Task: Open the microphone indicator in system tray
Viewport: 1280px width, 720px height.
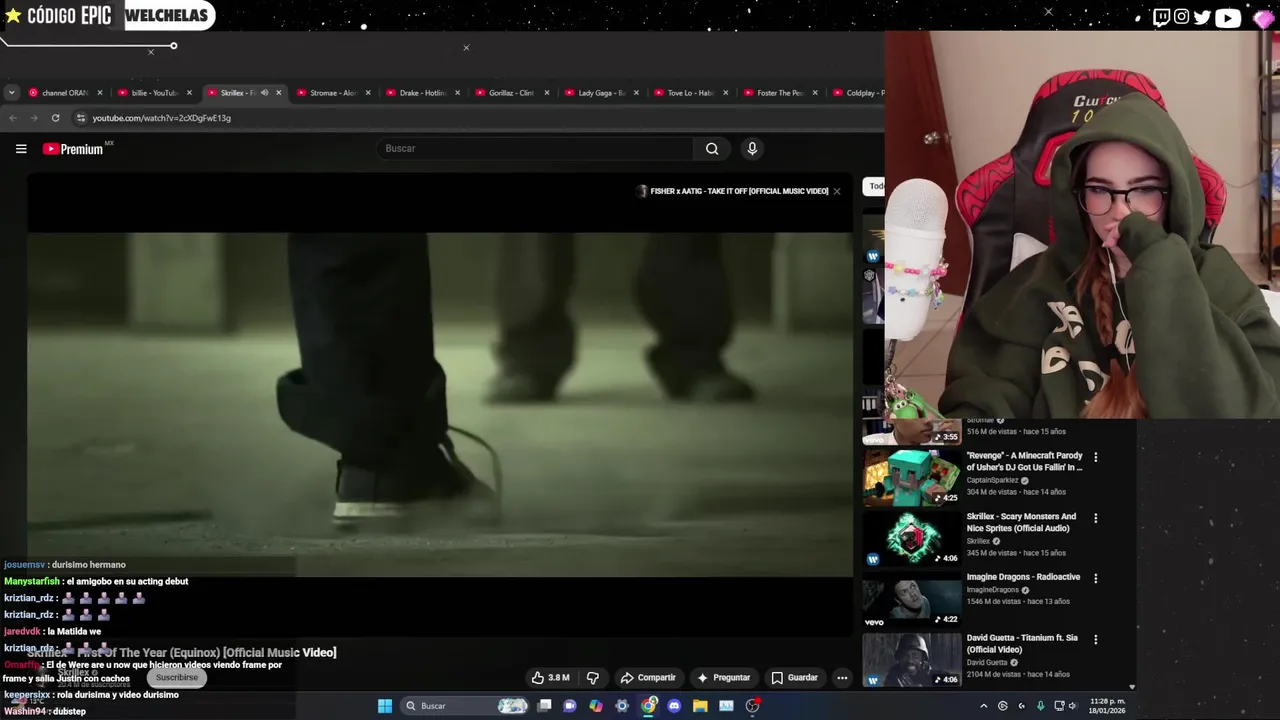Action: point(1041,706)
